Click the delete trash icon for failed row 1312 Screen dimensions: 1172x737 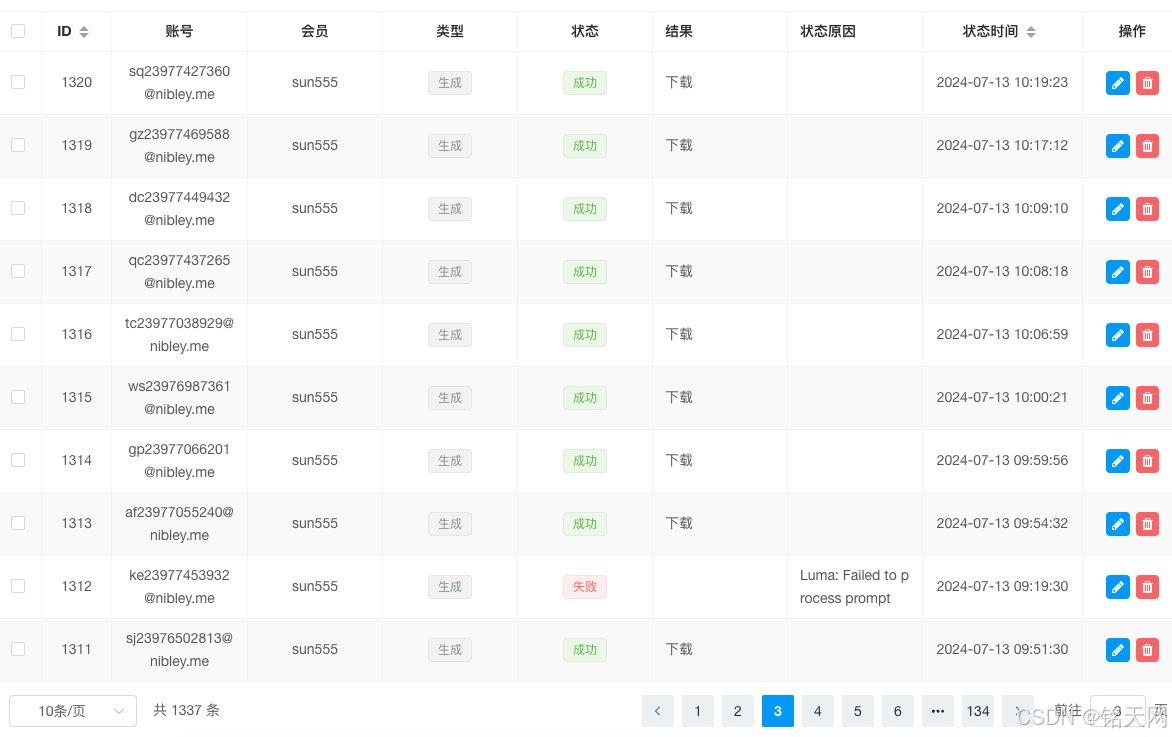coord(1147,587)
